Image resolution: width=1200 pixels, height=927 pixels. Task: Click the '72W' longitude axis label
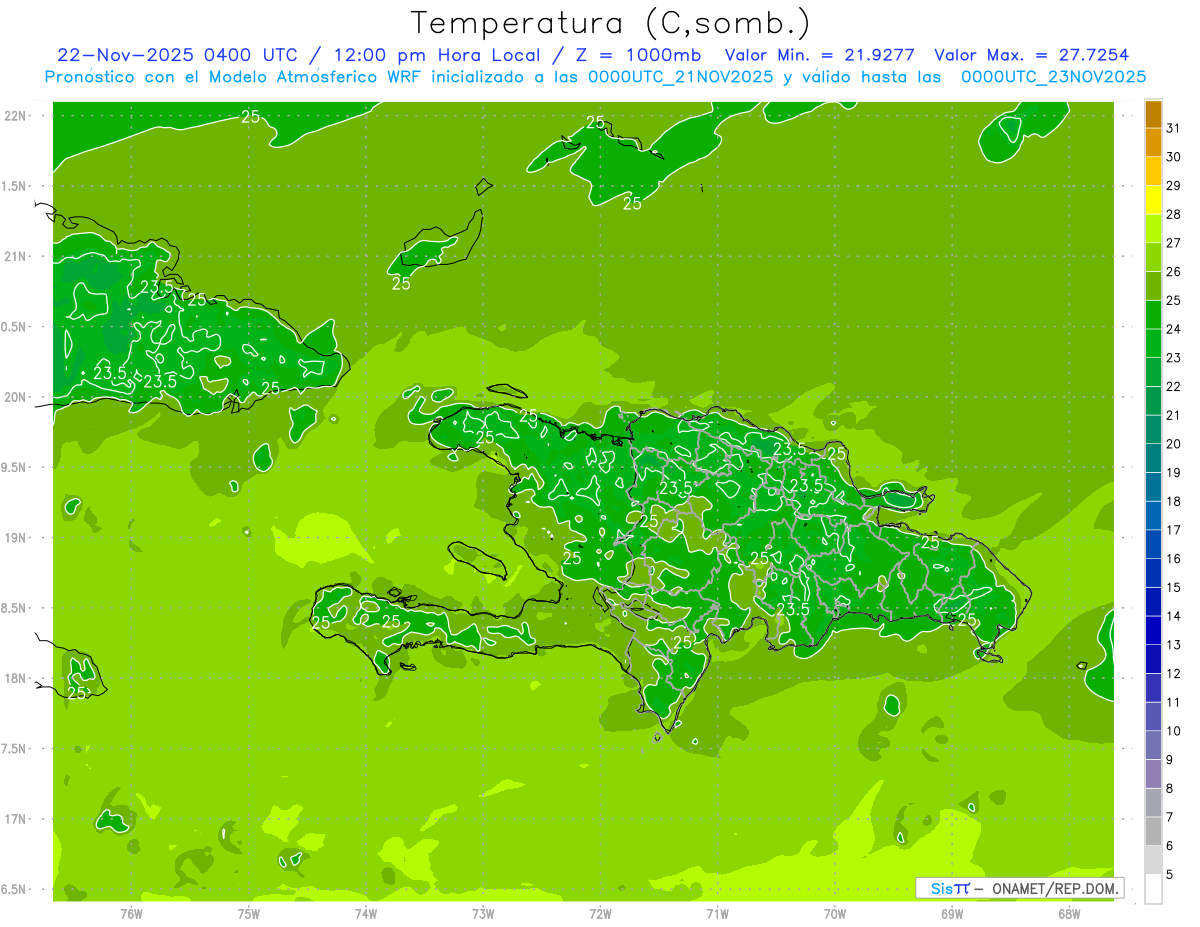tap(600, 914)
